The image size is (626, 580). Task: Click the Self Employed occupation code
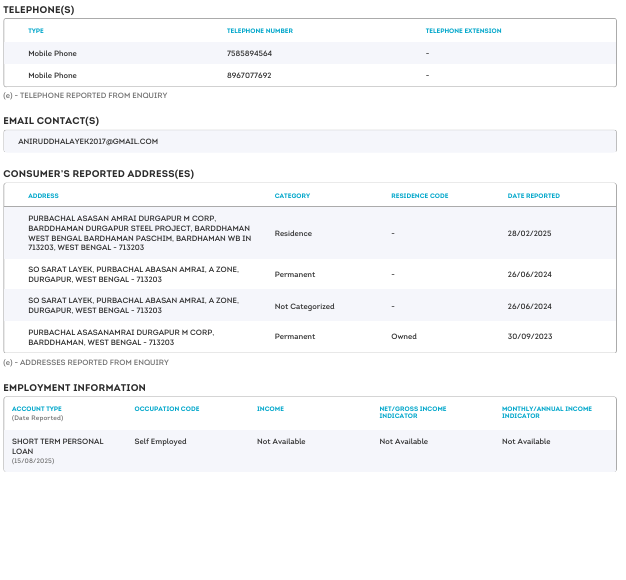[x=160, y=441]
